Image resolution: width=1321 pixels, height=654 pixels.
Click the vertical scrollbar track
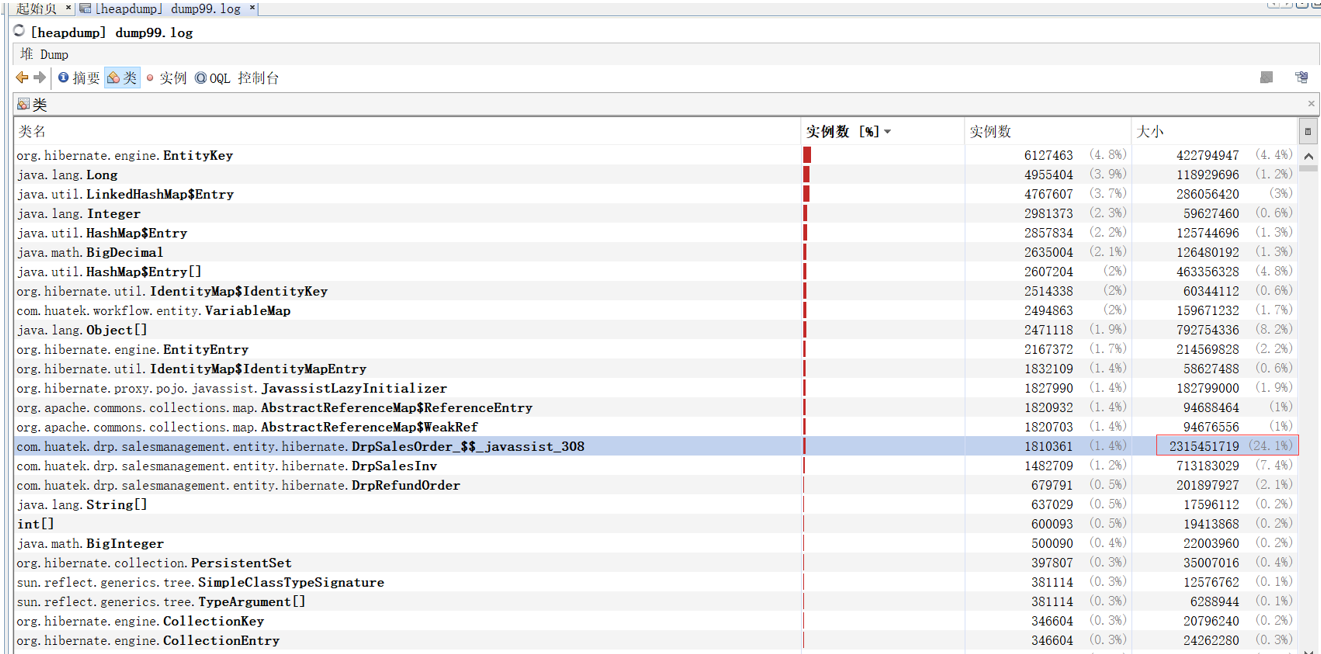1308,410
